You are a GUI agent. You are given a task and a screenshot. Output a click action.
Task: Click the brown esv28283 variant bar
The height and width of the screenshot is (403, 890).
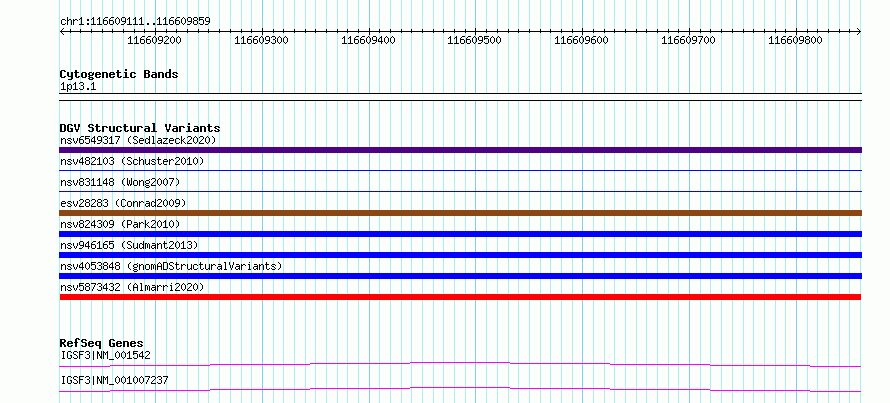460,213
